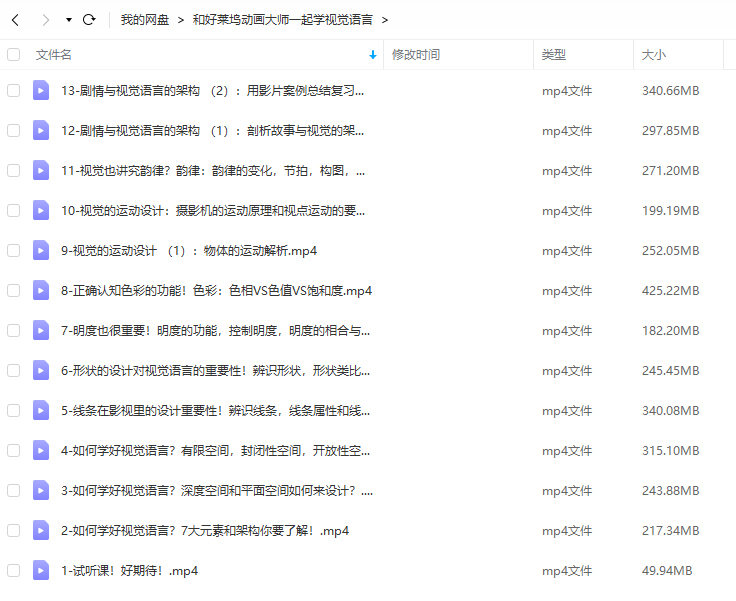Tick checkbox beside 8-正确认知色彩的功能 file

13,291
